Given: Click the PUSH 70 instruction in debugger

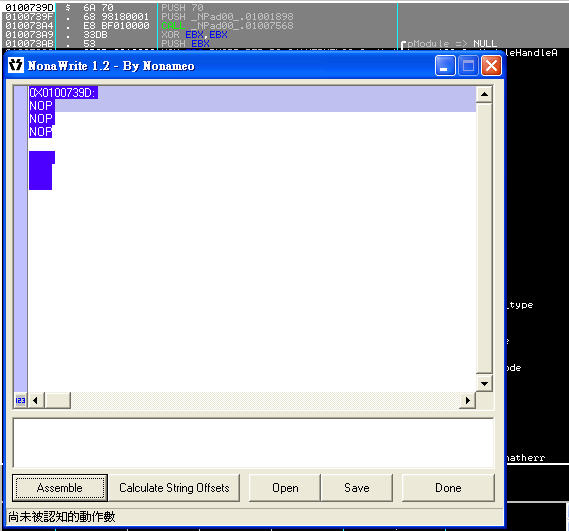Looking at the screenshot, I should [x=183, y=8].
